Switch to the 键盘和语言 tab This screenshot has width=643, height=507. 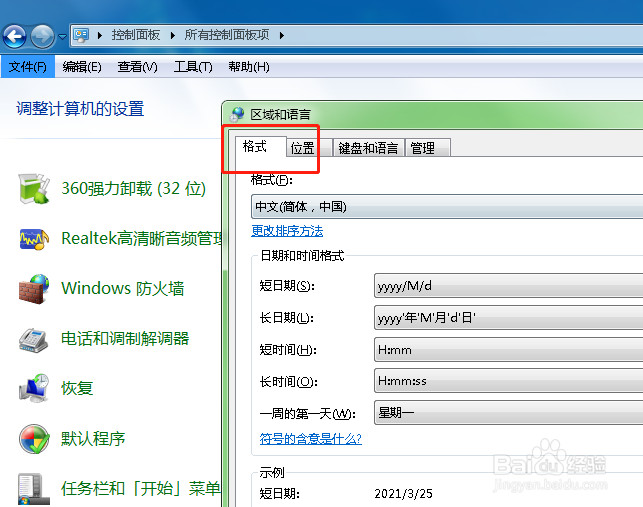click(368, 148)
